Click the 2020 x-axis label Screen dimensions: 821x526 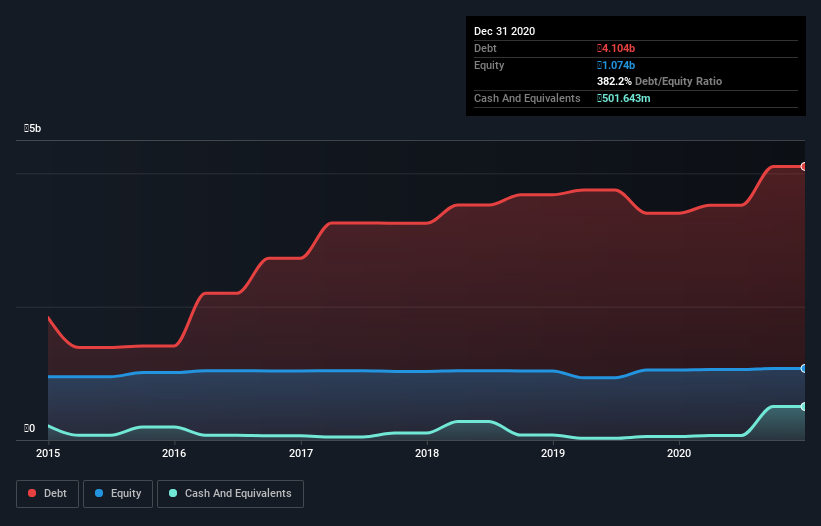click(679, 453)
